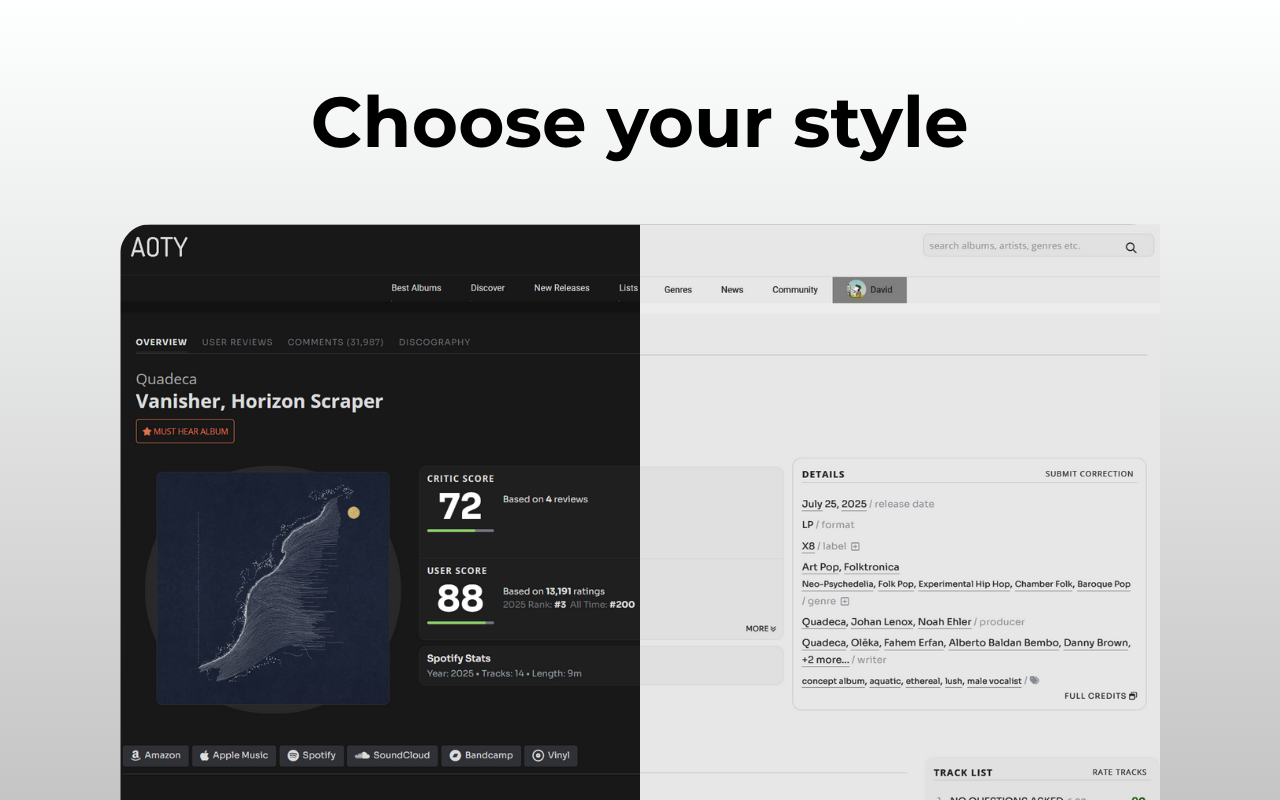Open the SoundCloud streaming link
Viewport: 1280px width, 800px height.
(x=392, y=756)
